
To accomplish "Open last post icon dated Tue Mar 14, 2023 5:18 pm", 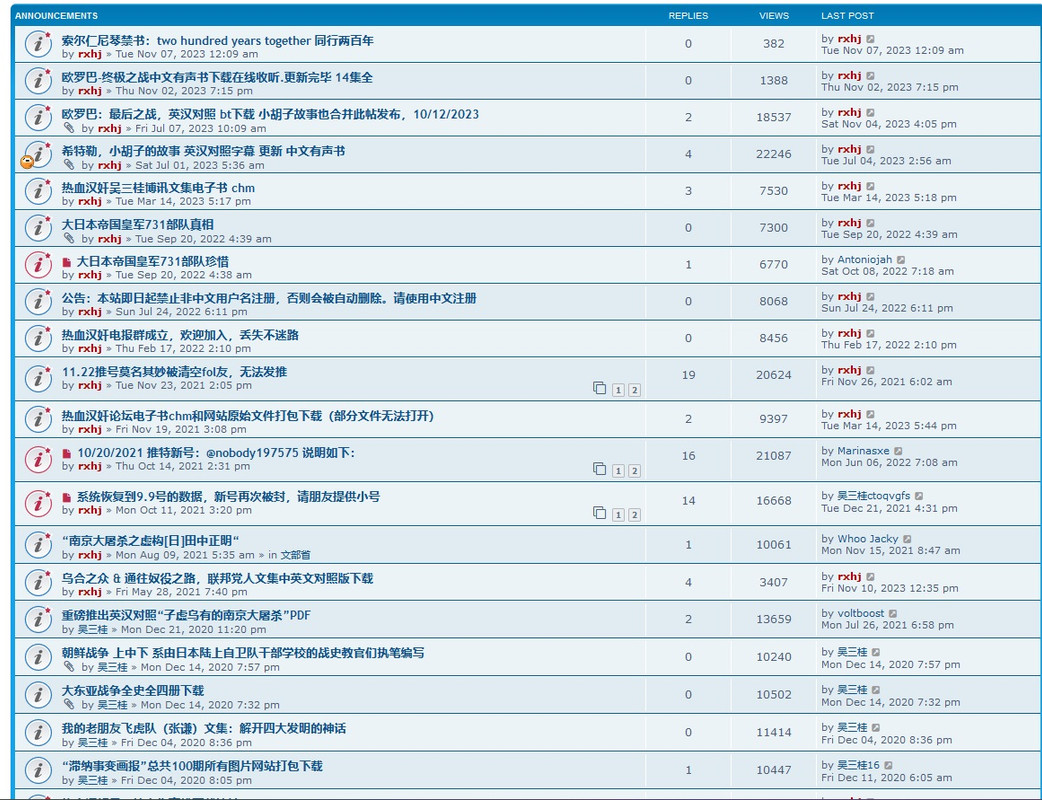I will tap(871, 187).
